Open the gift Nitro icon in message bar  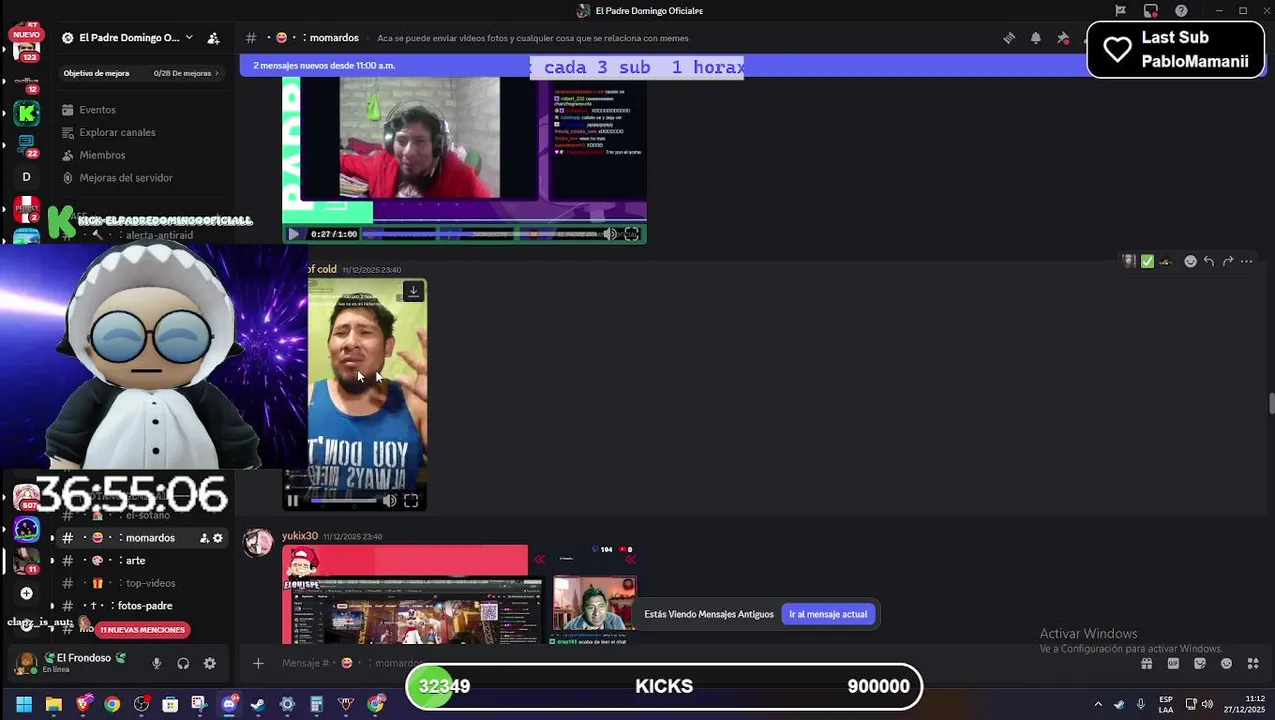(1146, 663)
